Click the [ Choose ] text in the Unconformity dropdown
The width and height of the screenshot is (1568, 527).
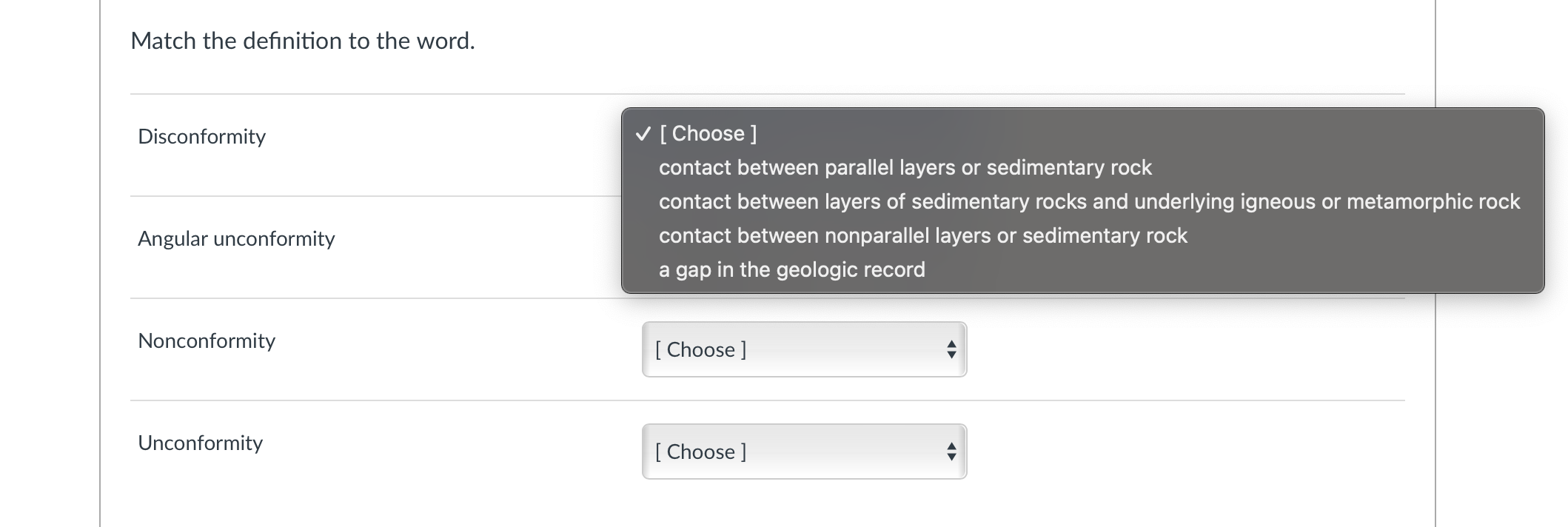pyautogui.click(x=700, y=452)
